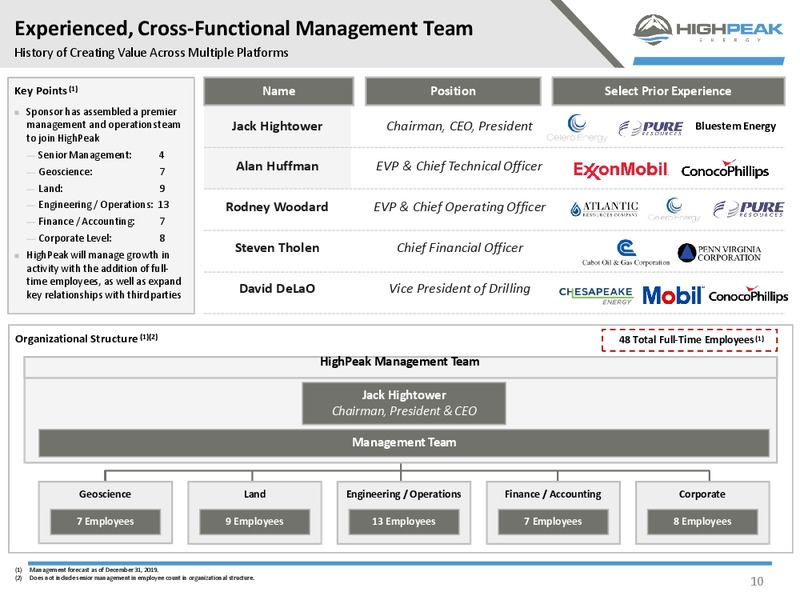Click the Atlantic Resources Company logo
The image size is (800, 600).
tap(604, 208)
